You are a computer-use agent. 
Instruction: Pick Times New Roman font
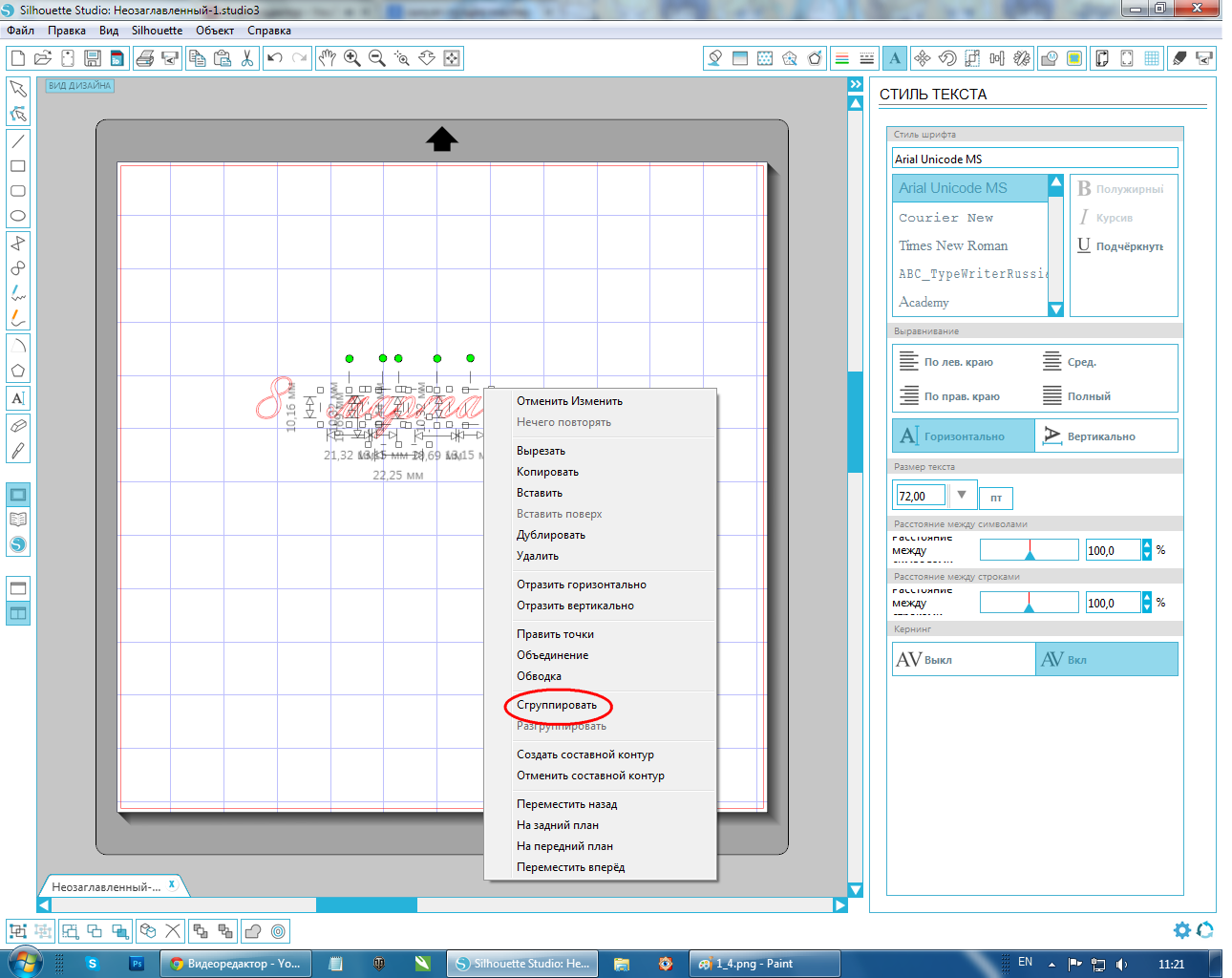pyautogui.click(x=953, y=245)
